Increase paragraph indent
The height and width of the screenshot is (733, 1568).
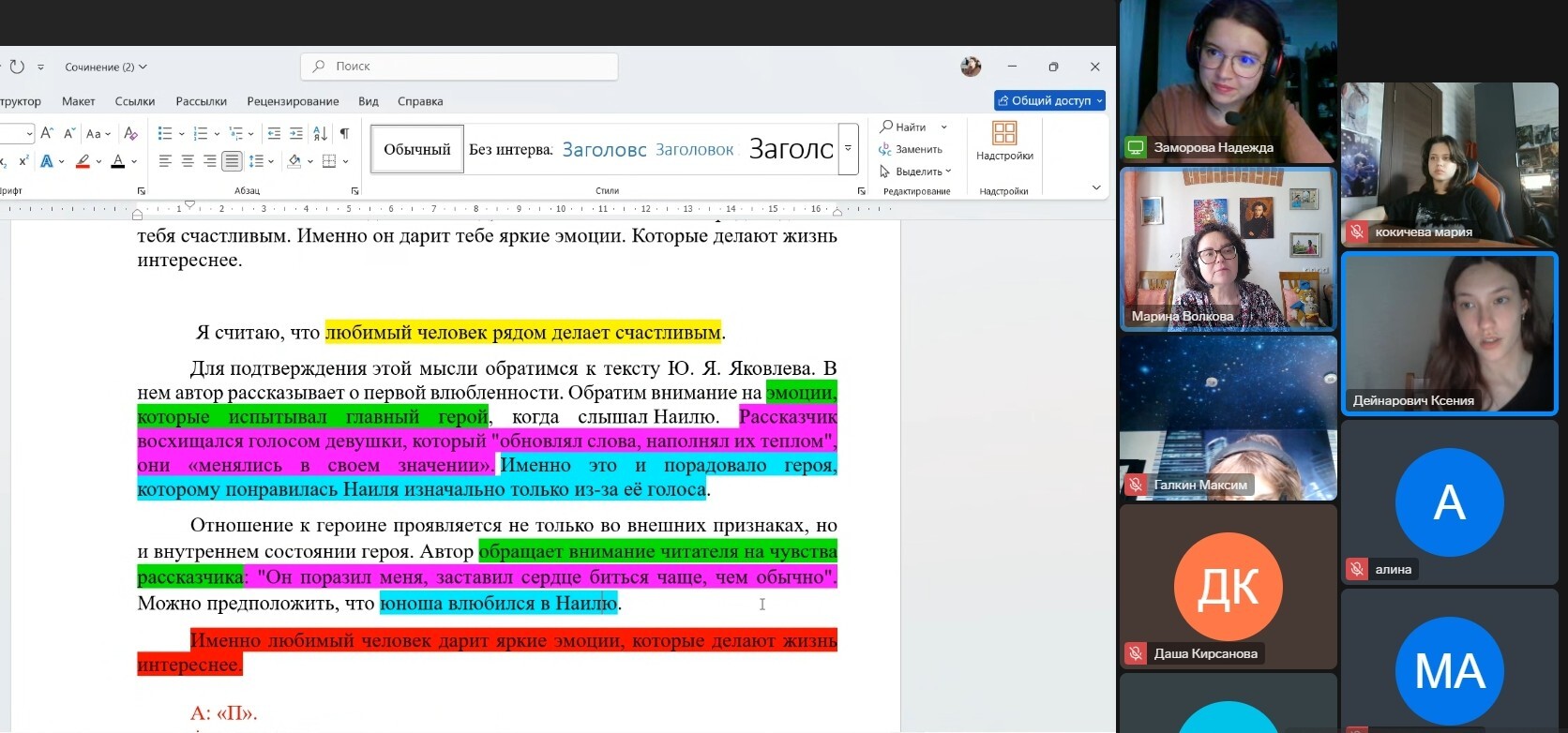(296, 133)
